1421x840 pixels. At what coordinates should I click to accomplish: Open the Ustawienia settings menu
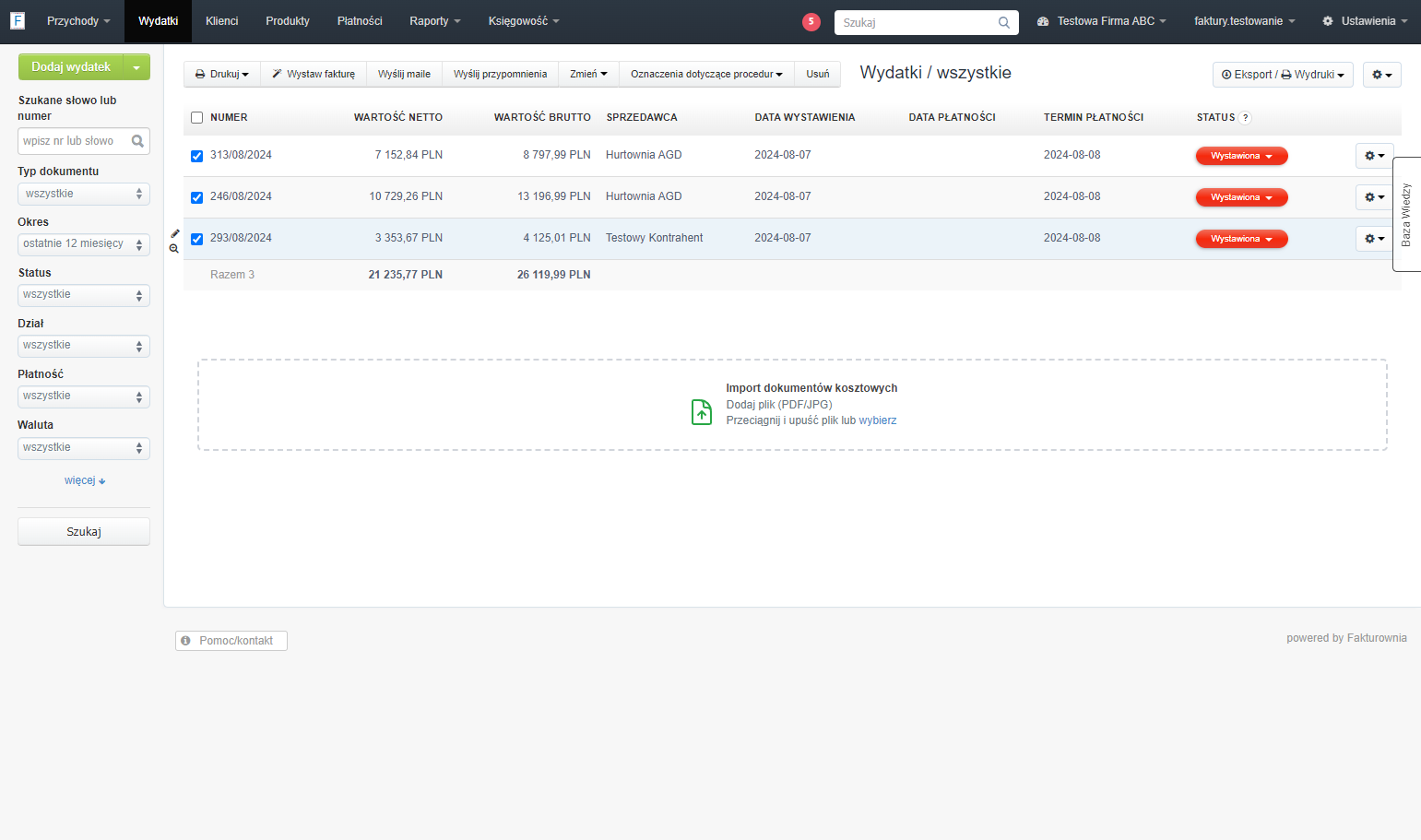coord(1365,21)
